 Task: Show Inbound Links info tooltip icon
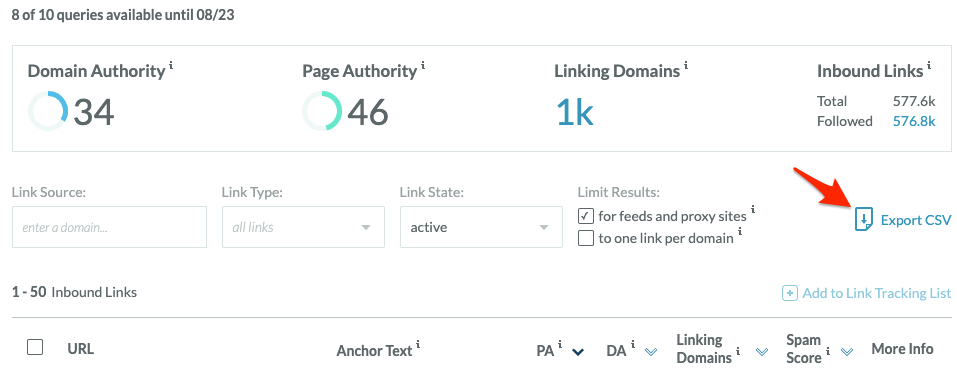click(x=929, y=65)
